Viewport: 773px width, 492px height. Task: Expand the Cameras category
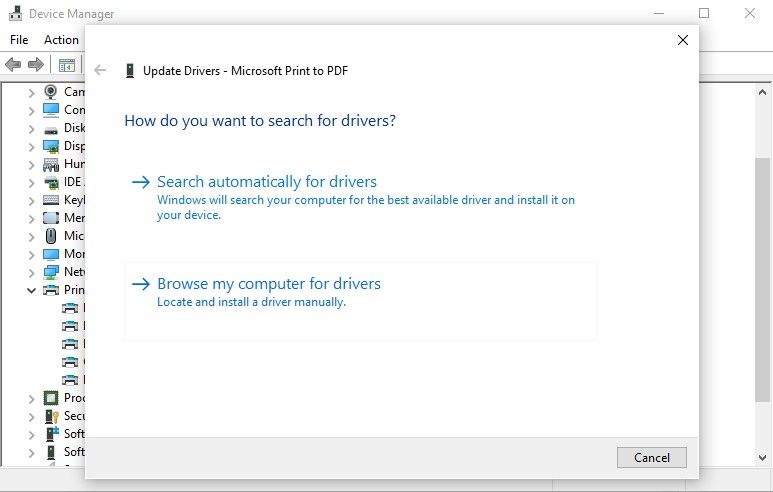(32, 92)
